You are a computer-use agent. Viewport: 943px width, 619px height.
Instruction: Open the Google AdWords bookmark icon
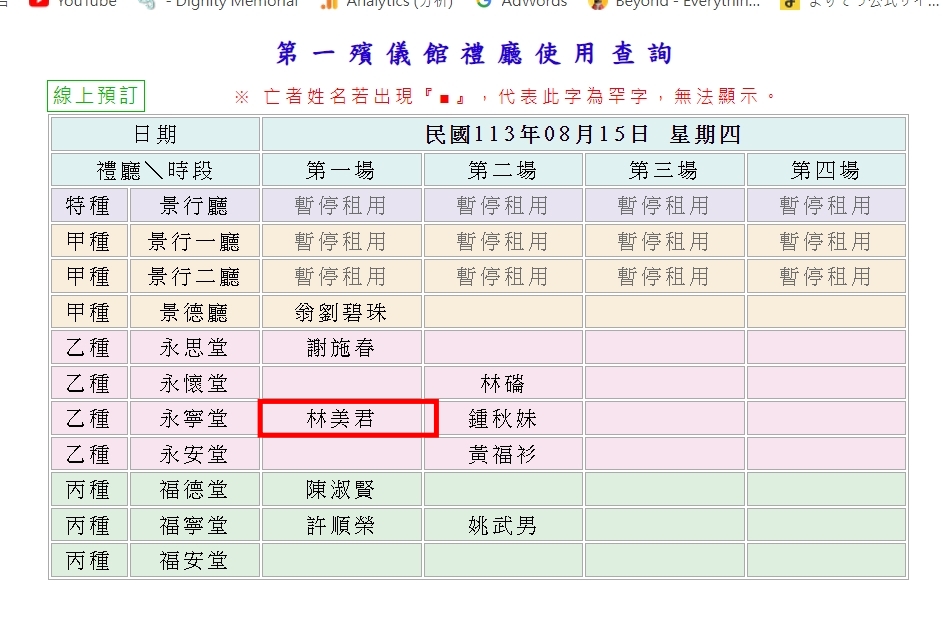(x=484, y=3)
